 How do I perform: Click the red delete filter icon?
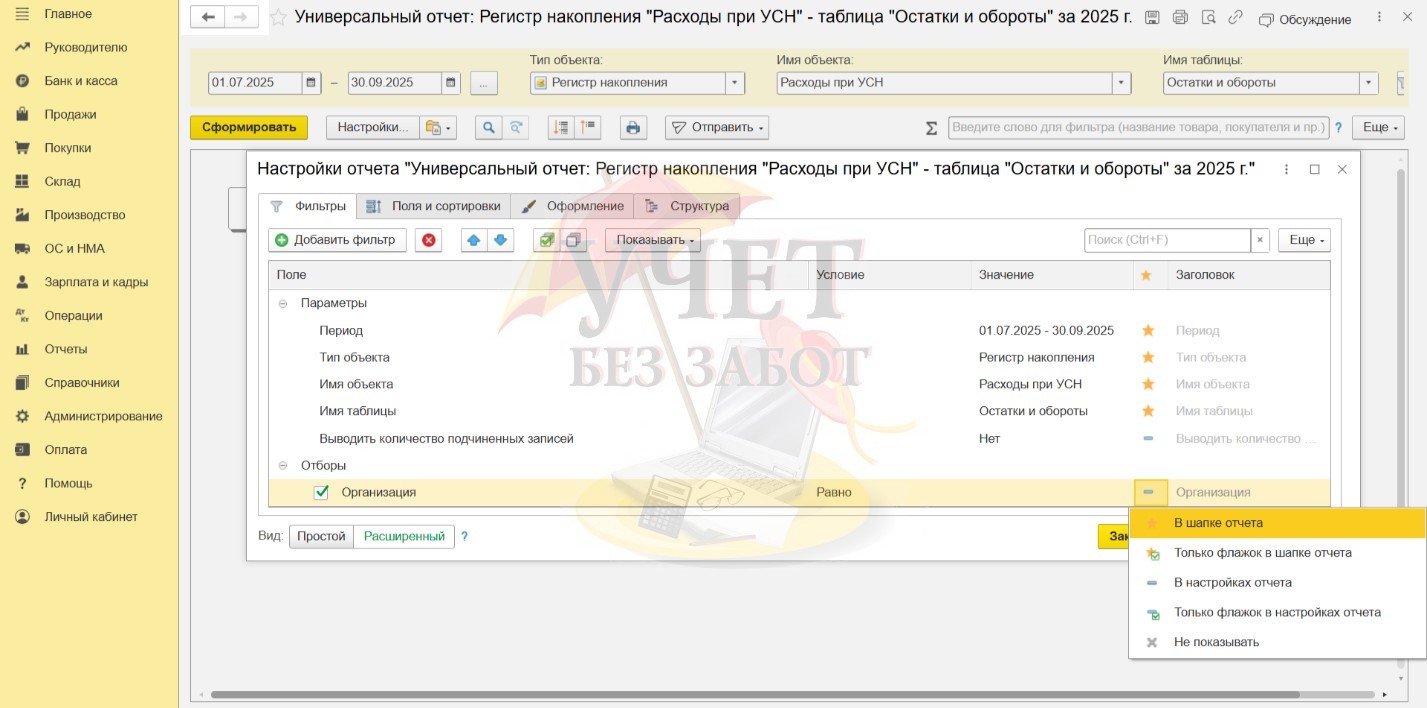coord(428,240)
